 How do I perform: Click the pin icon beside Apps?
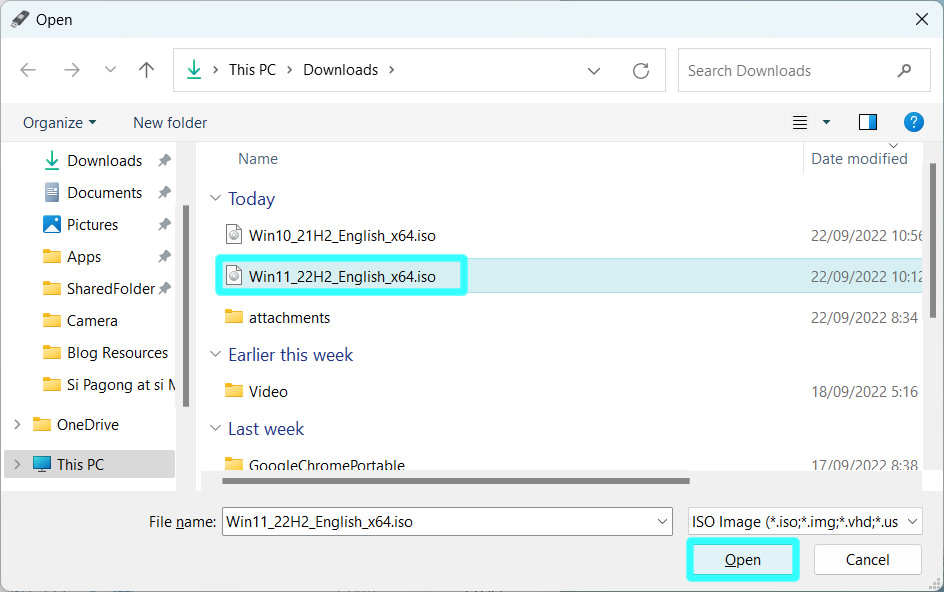pyautogui.click(x=164, y=257)
